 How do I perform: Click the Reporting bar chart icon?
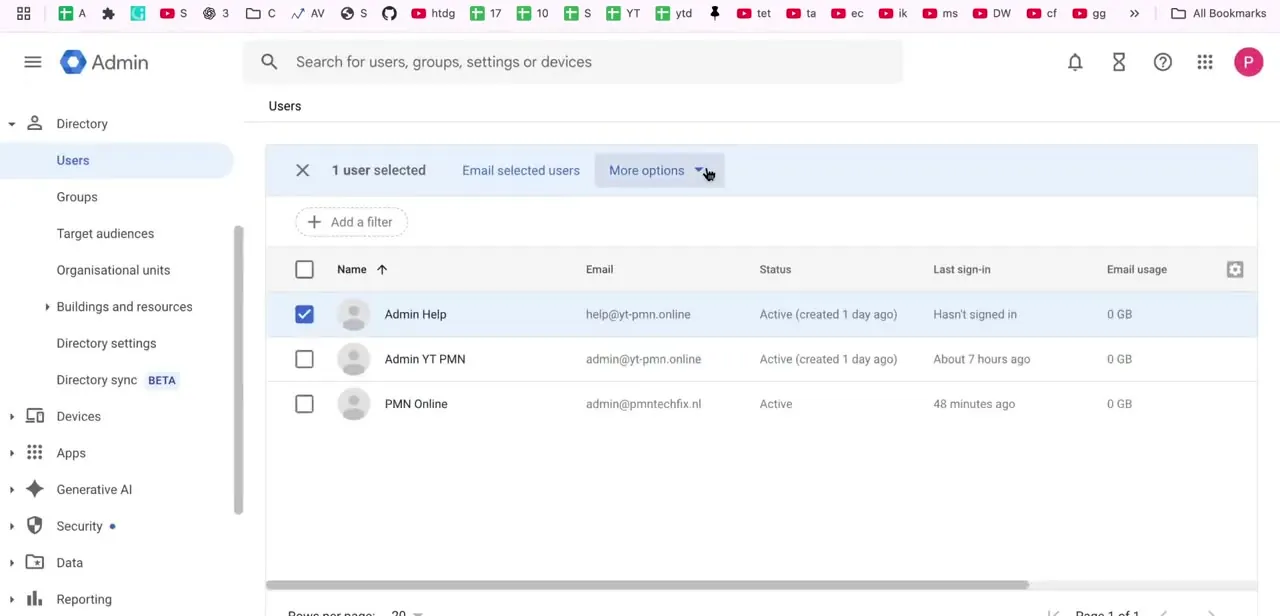35,599
